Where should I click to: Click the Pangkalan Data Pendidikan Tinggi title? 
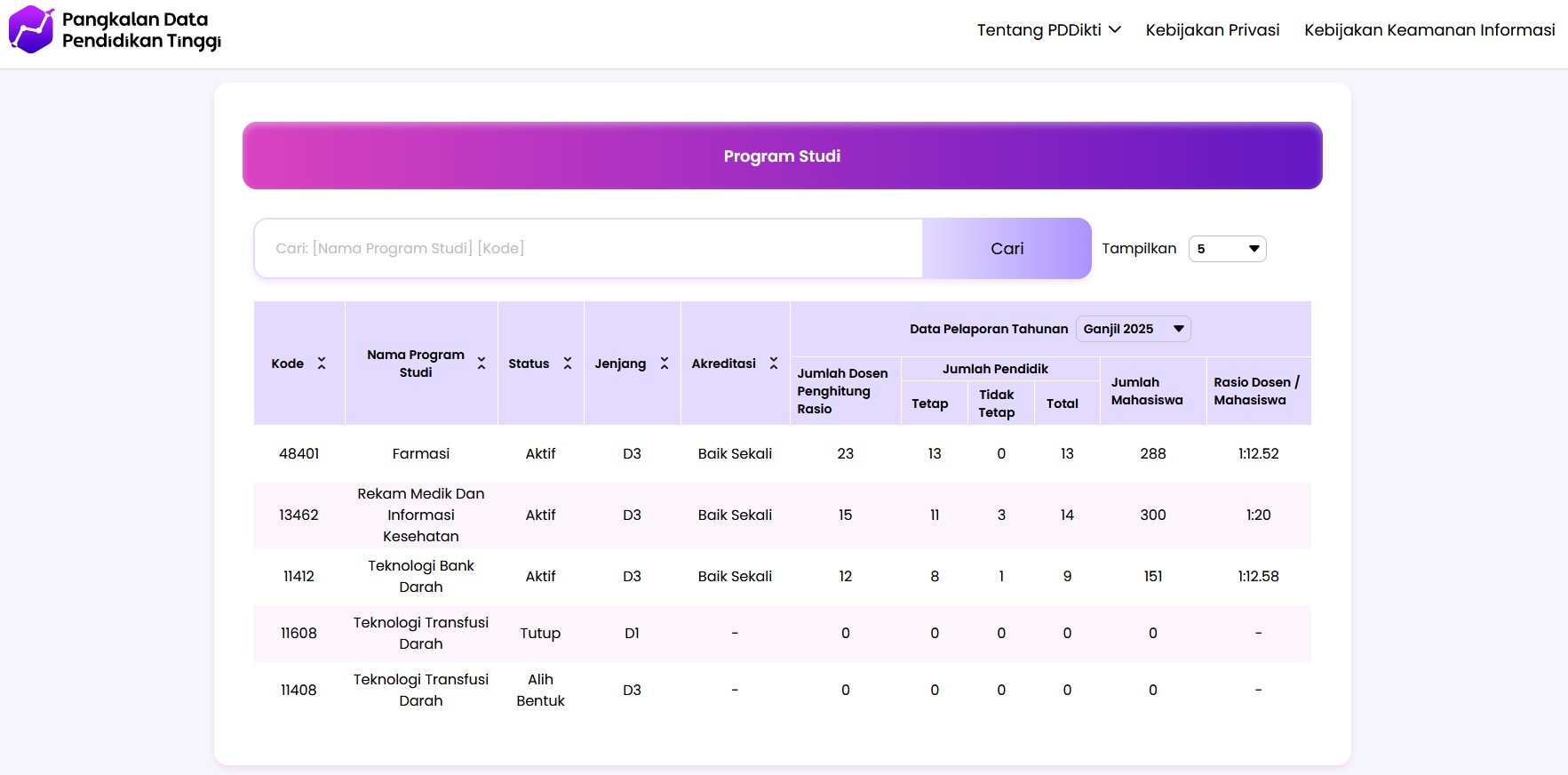tap(141, 30)
